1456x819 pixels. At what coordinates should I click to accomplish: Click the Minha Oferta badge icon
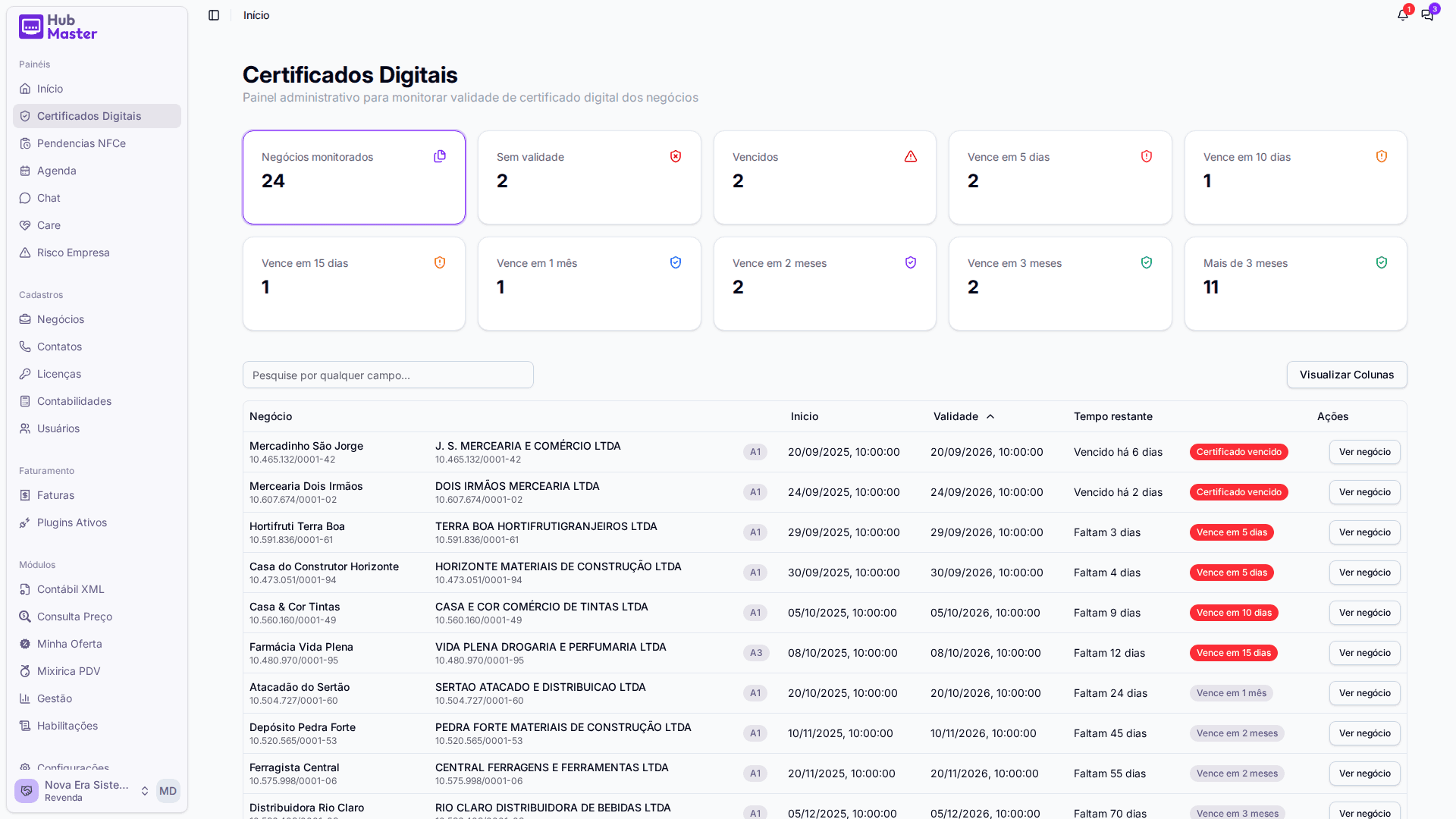[x=25, y=644]
